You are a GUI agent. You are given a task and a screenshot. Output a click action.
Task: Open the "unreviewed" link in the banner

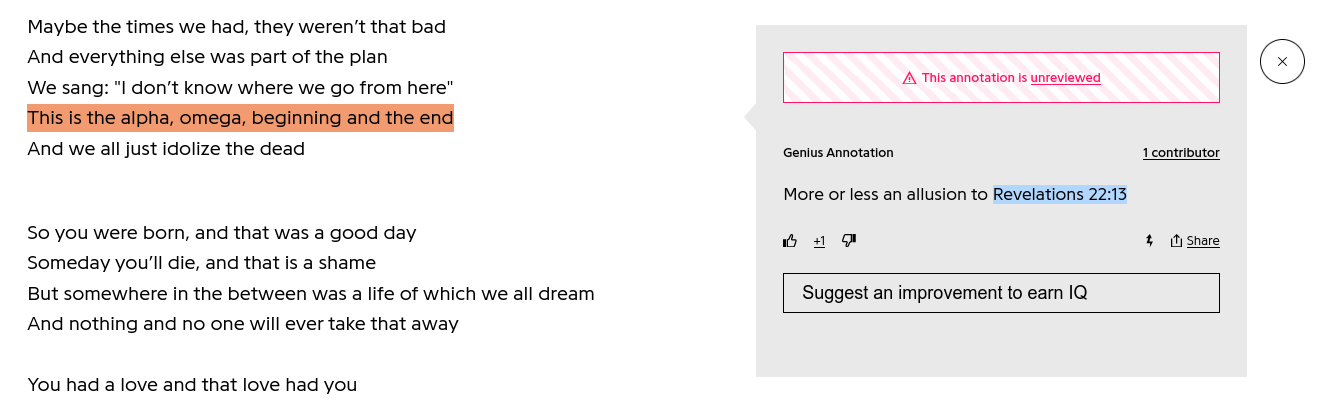click(x=1065, y=78)
